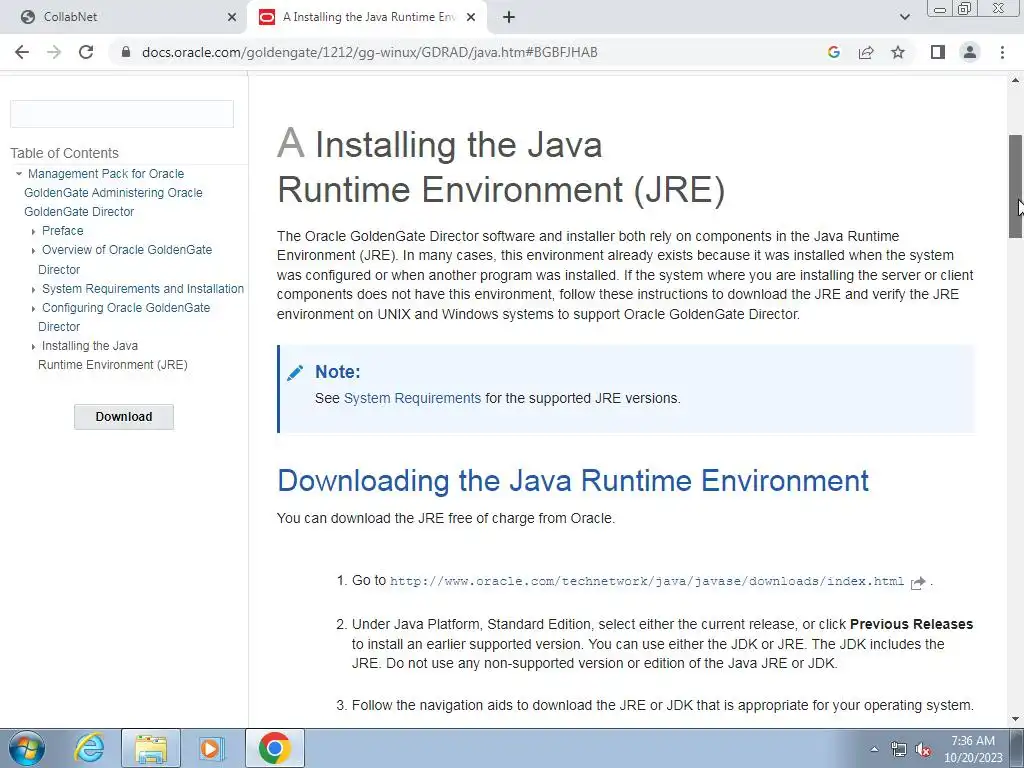The height and width of the screenshot is (768, 1024).
Task: Share this page via share icon
Action: 866,52
